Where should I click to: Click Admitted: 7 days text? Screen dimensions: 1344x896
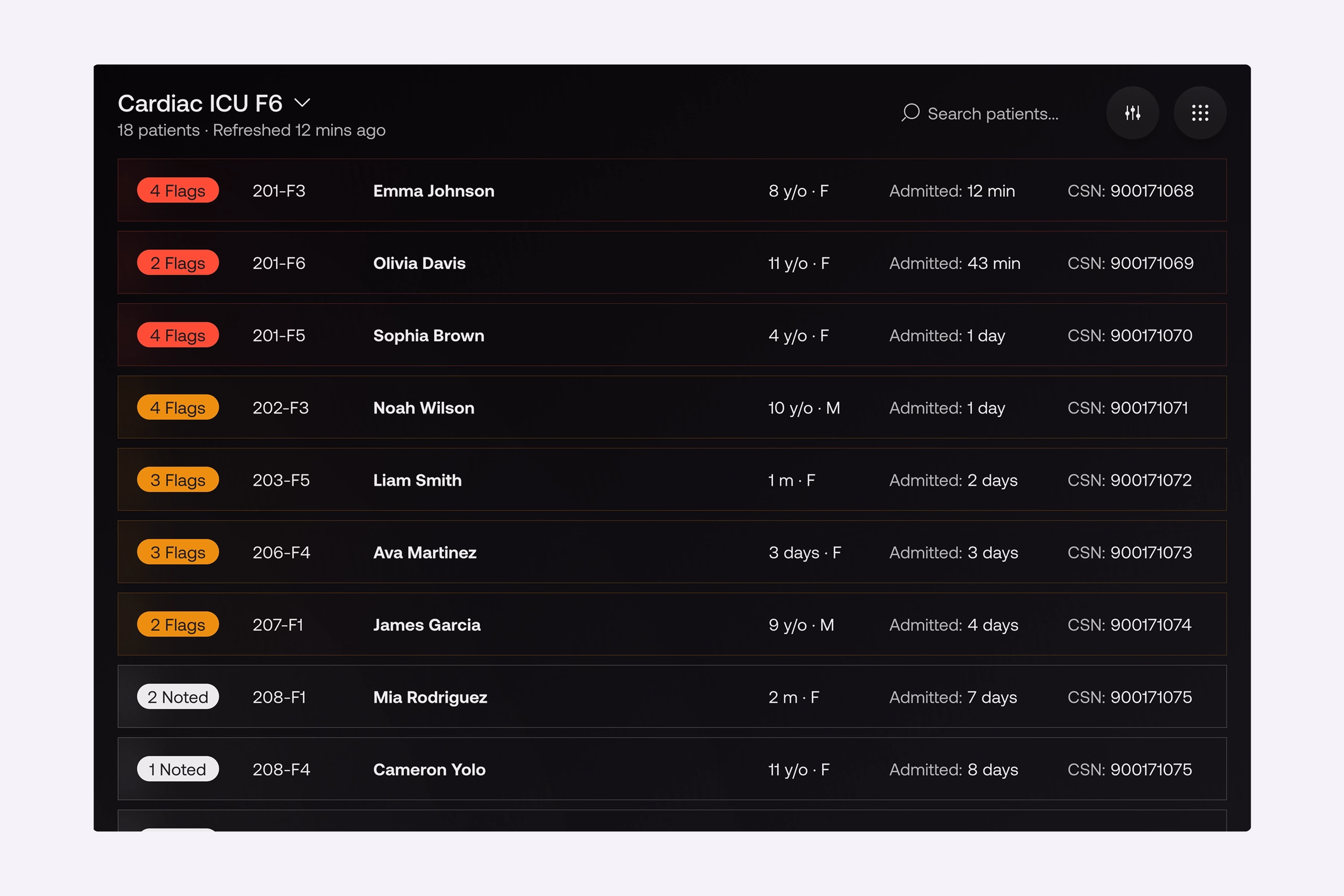[x=953, y=698]
